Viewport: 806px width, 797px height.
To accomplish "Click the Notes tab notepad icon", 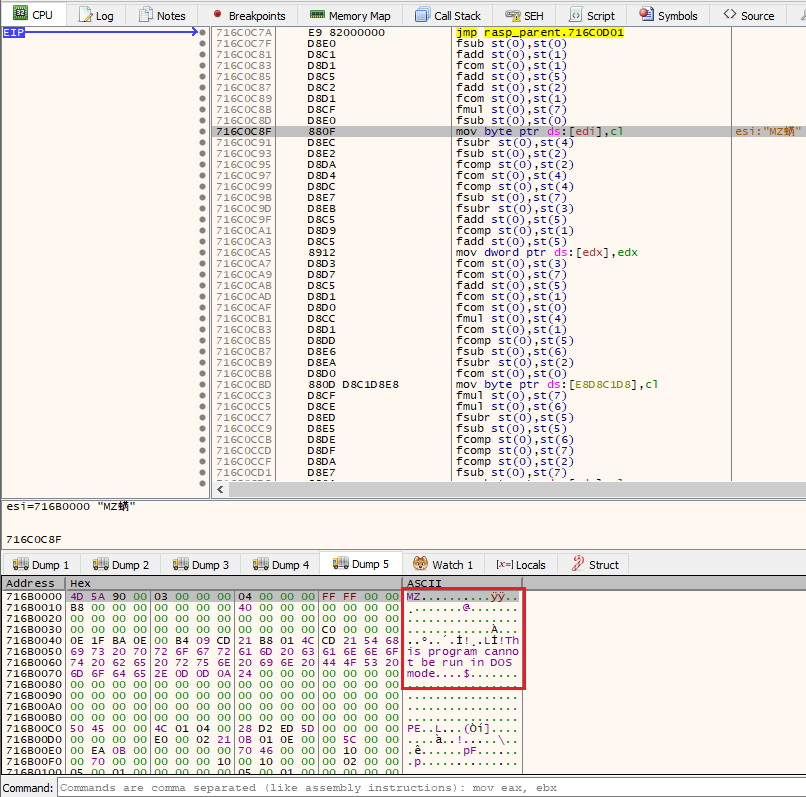I will pos(146,15).
